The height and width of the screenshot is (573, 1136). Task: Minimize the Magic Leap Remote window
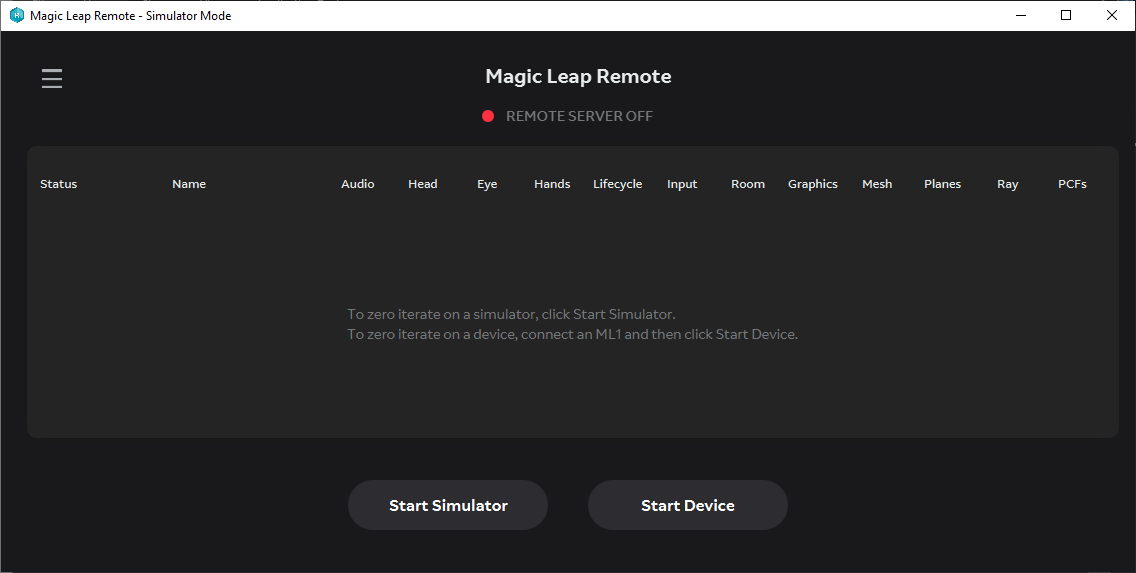(x=1021, y=15)
